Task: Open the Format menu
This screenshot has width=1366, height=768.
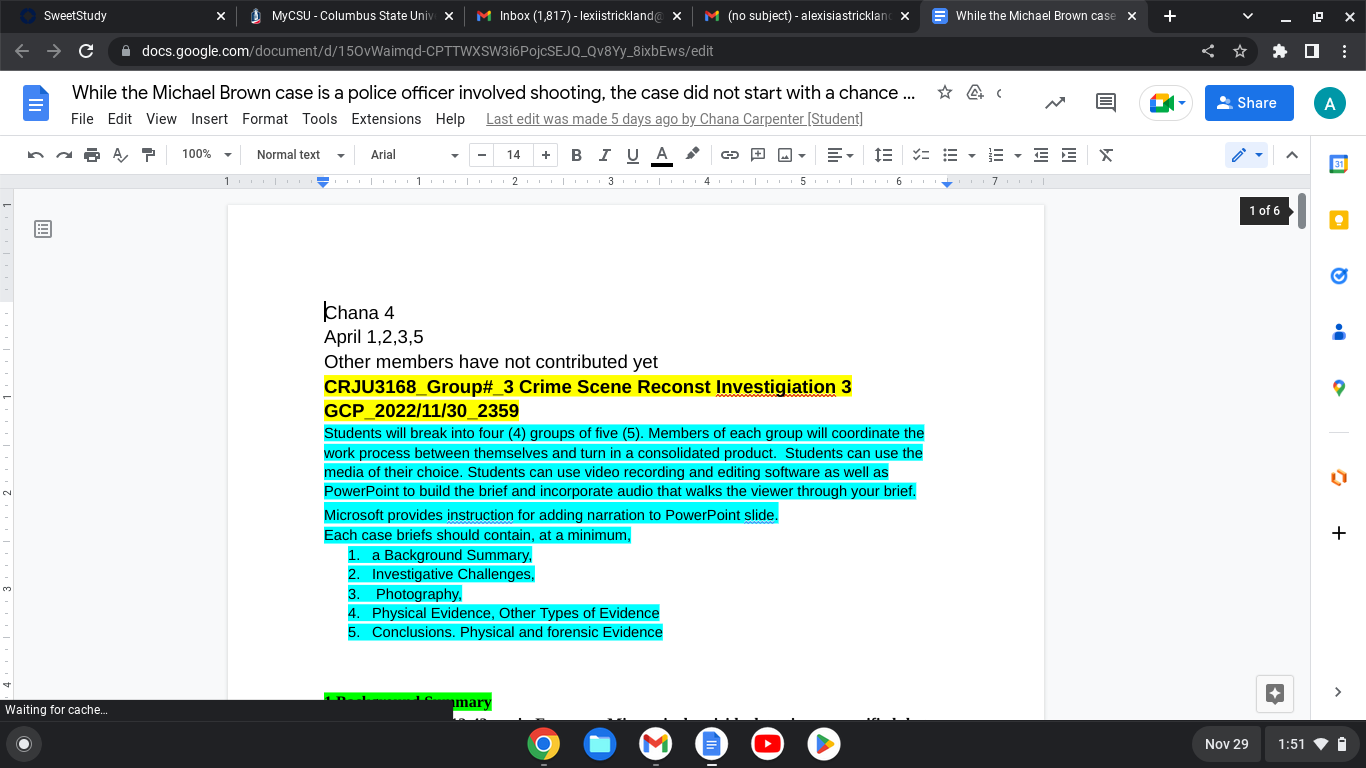Action: coord(265,119)
